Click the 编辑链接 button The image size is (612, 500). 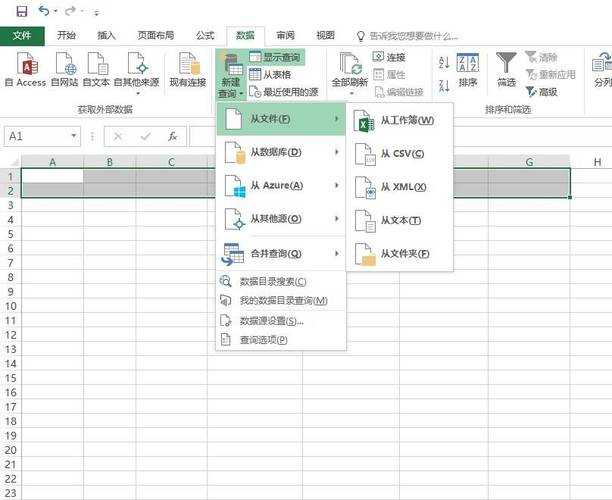pyautogui.click(x=399, y=92)
